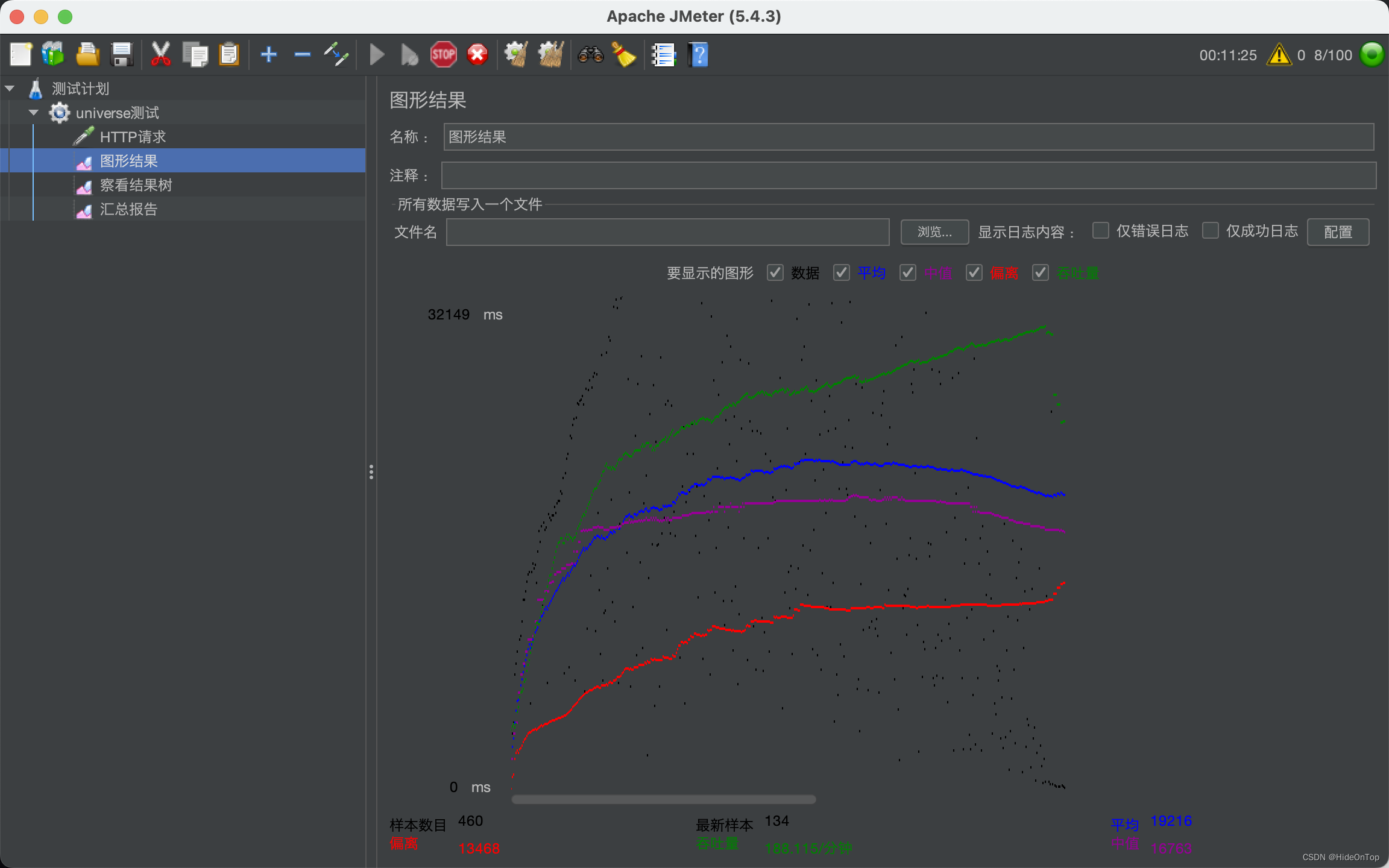This screenshot has height=868, width=1389.
Task: Collapse the 测试计划 tree node
Action: [10, 89]
